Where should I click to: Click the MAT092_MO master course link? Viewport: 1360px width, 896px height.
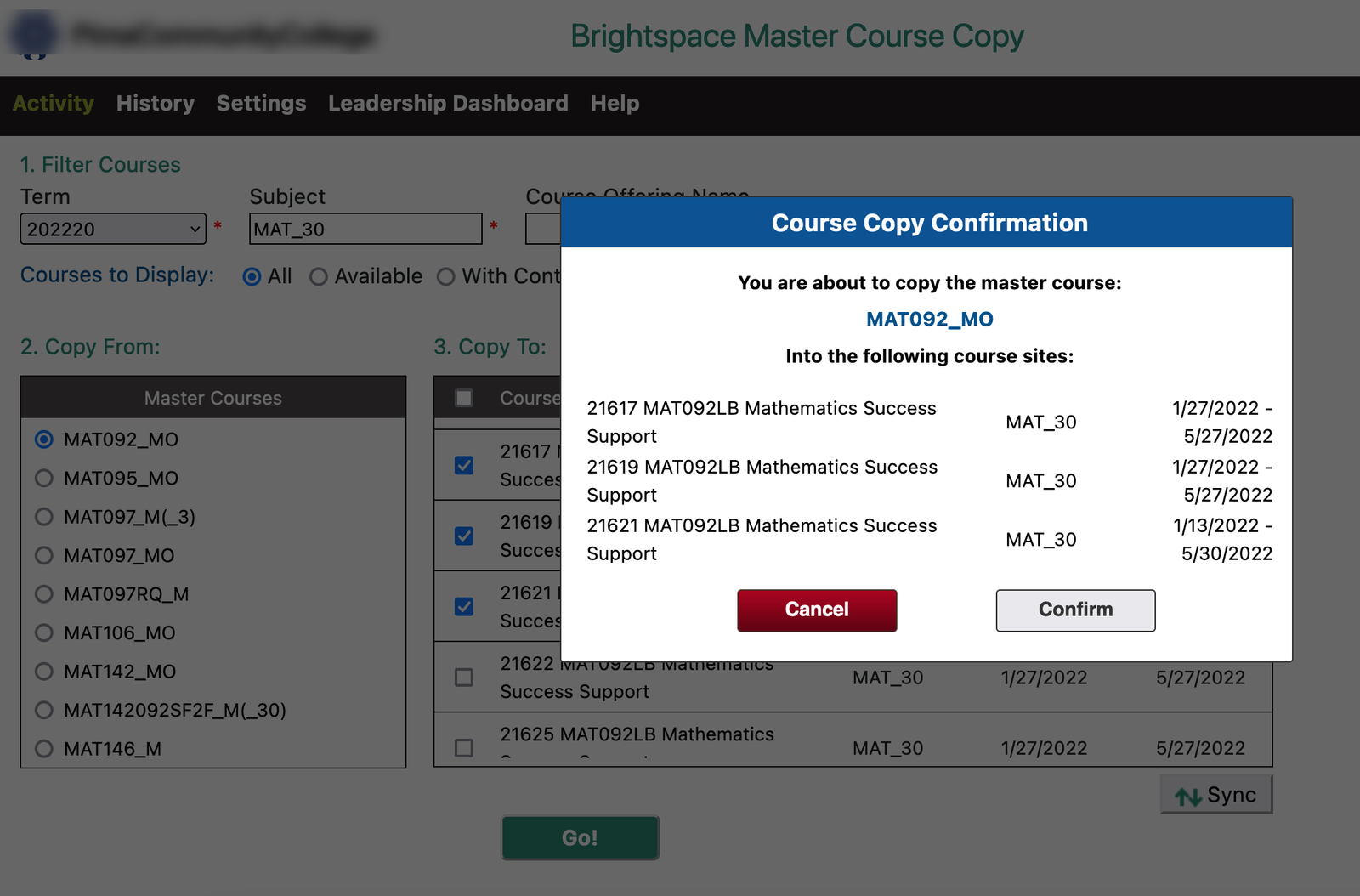[x=929, y=319]
